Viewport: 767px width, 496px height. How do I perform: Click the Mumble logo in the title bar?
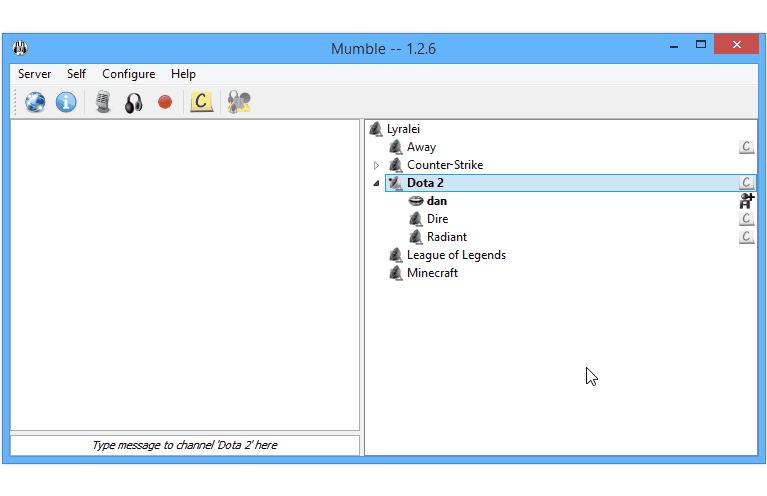[20, 48]
